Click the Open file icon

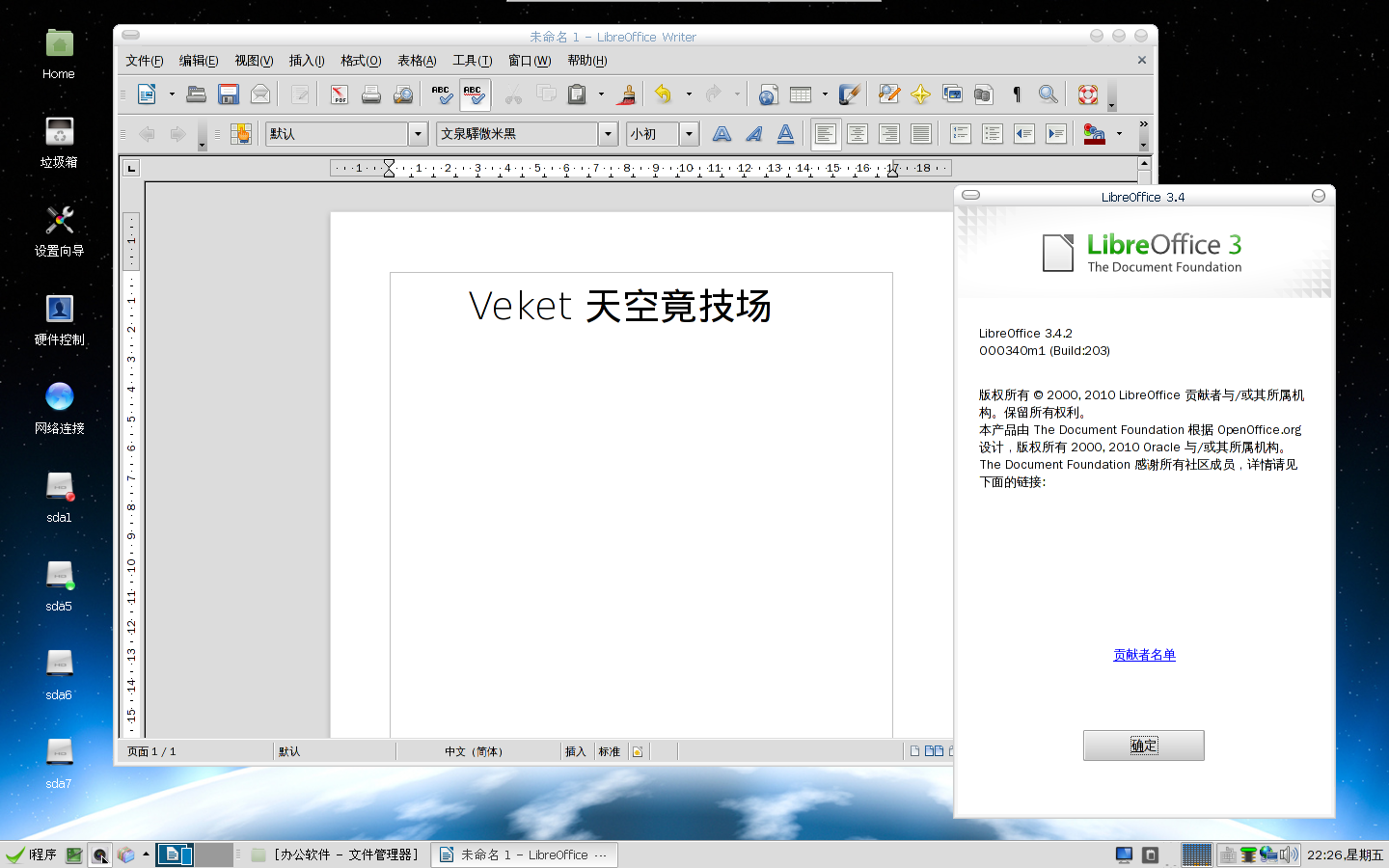click(x=197, y=95)
